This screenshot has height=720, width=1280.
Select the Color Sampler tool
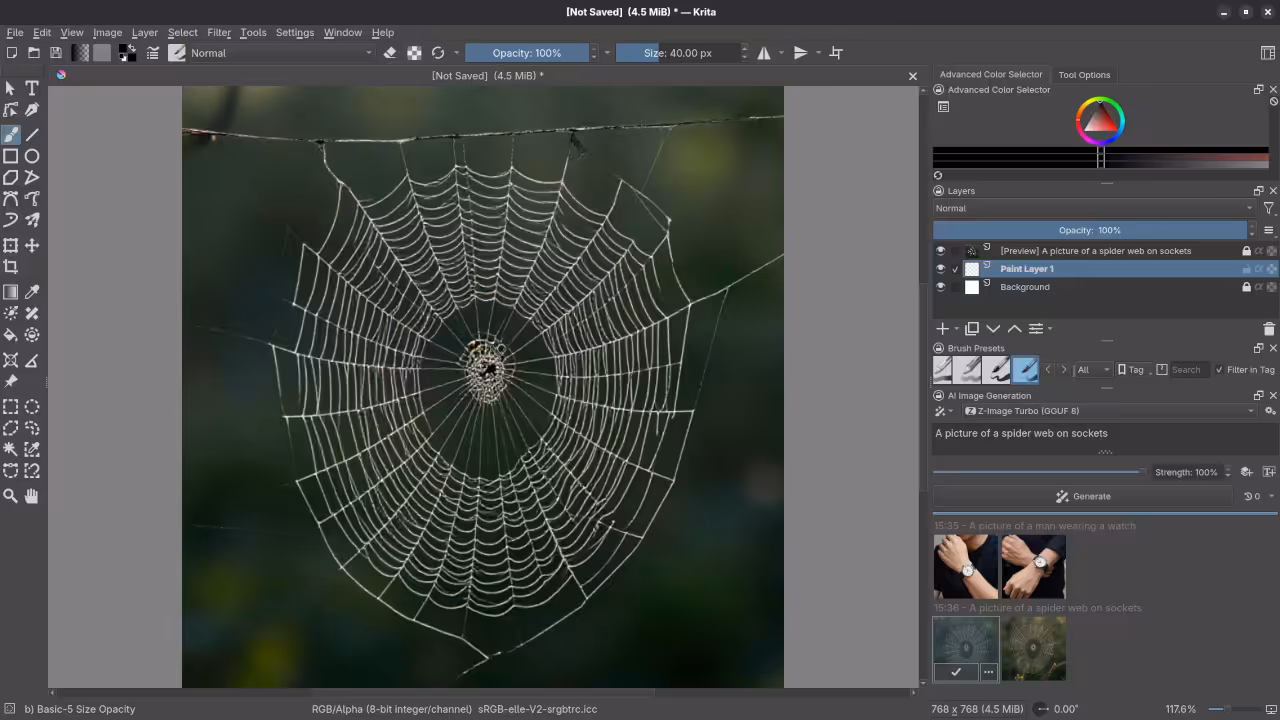31,292
